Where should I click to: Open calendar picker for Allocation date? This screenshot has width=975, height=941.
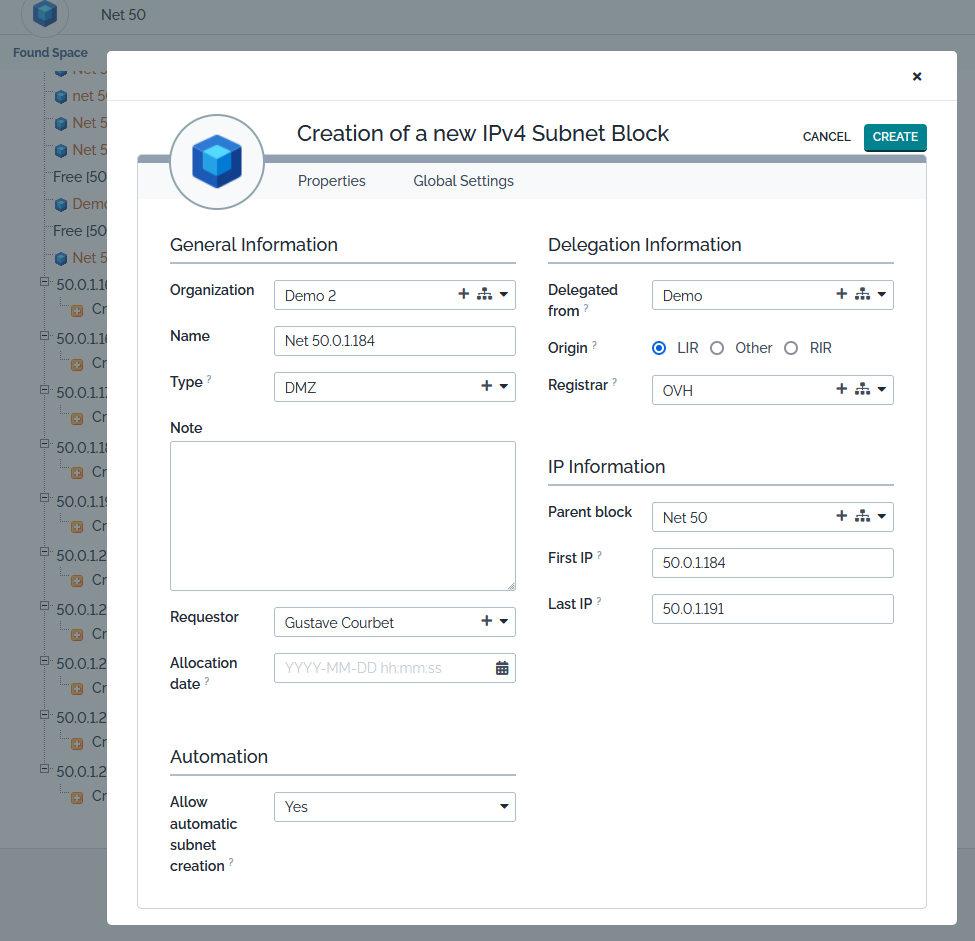502,668
